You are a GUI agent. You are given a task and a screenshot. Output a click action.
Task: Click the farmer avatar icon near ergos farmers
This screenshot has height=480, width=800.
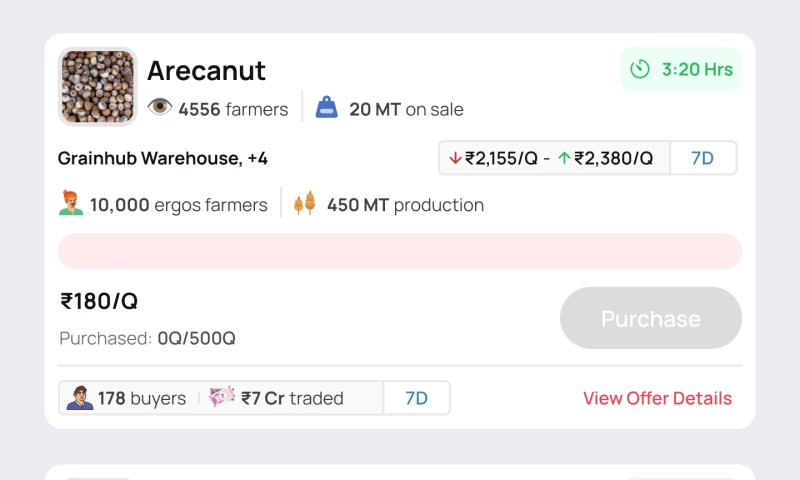click(x=71, y=204)
